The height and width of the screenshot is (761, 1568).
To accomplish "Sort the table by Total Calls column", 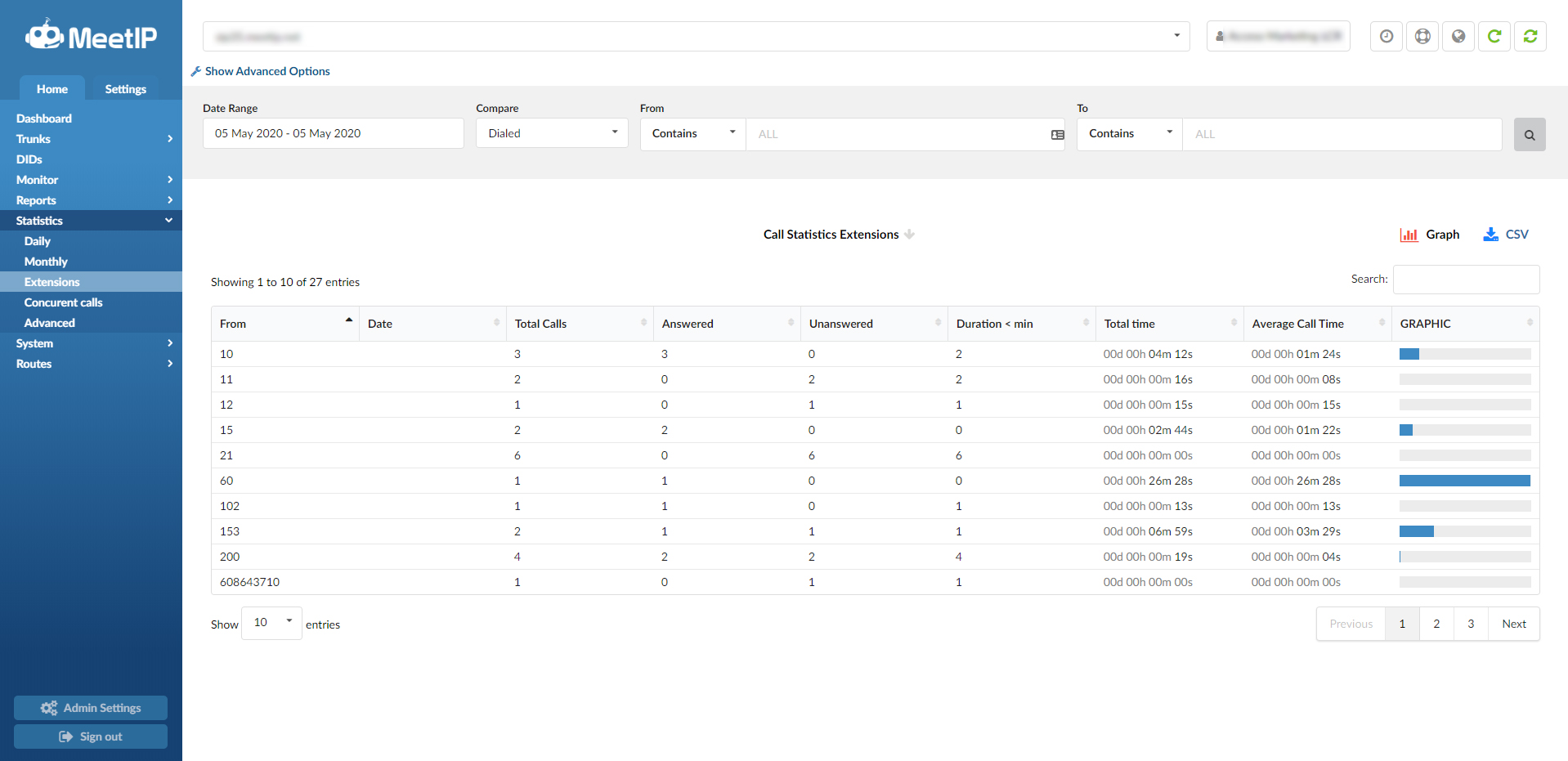I will click(580, 324).
